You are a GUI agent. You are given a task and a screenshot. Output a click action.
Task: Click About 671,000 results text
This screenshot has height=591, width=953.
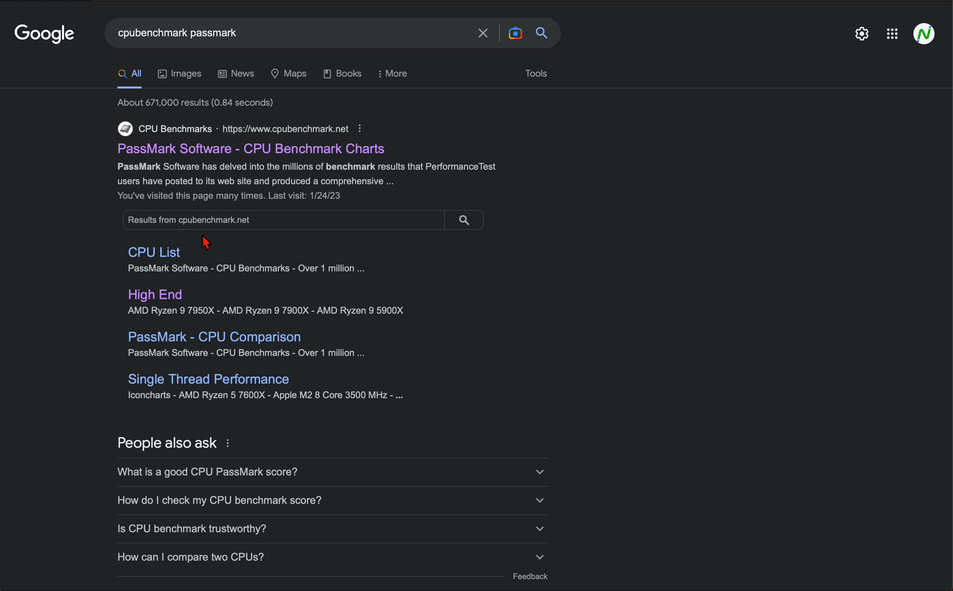pos(195,103)
